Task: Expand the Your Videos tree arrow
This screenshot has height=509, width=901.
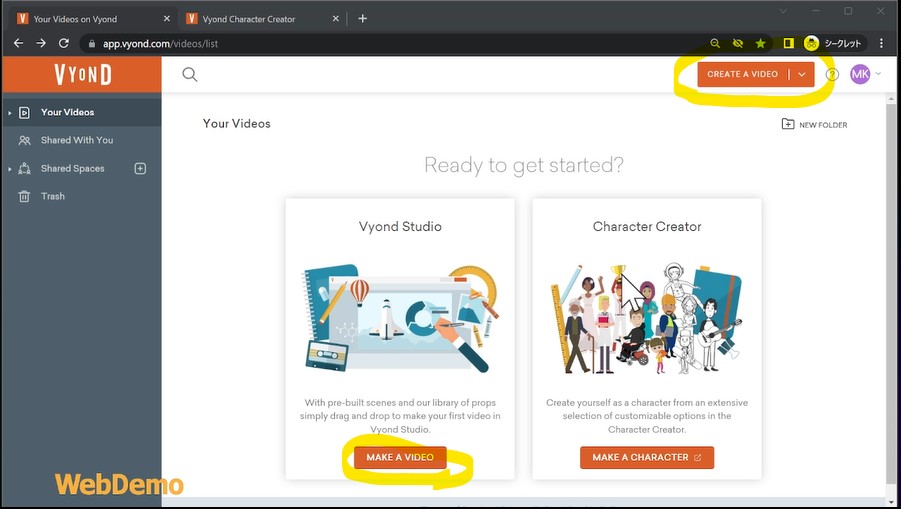Action: click(10, 113)
